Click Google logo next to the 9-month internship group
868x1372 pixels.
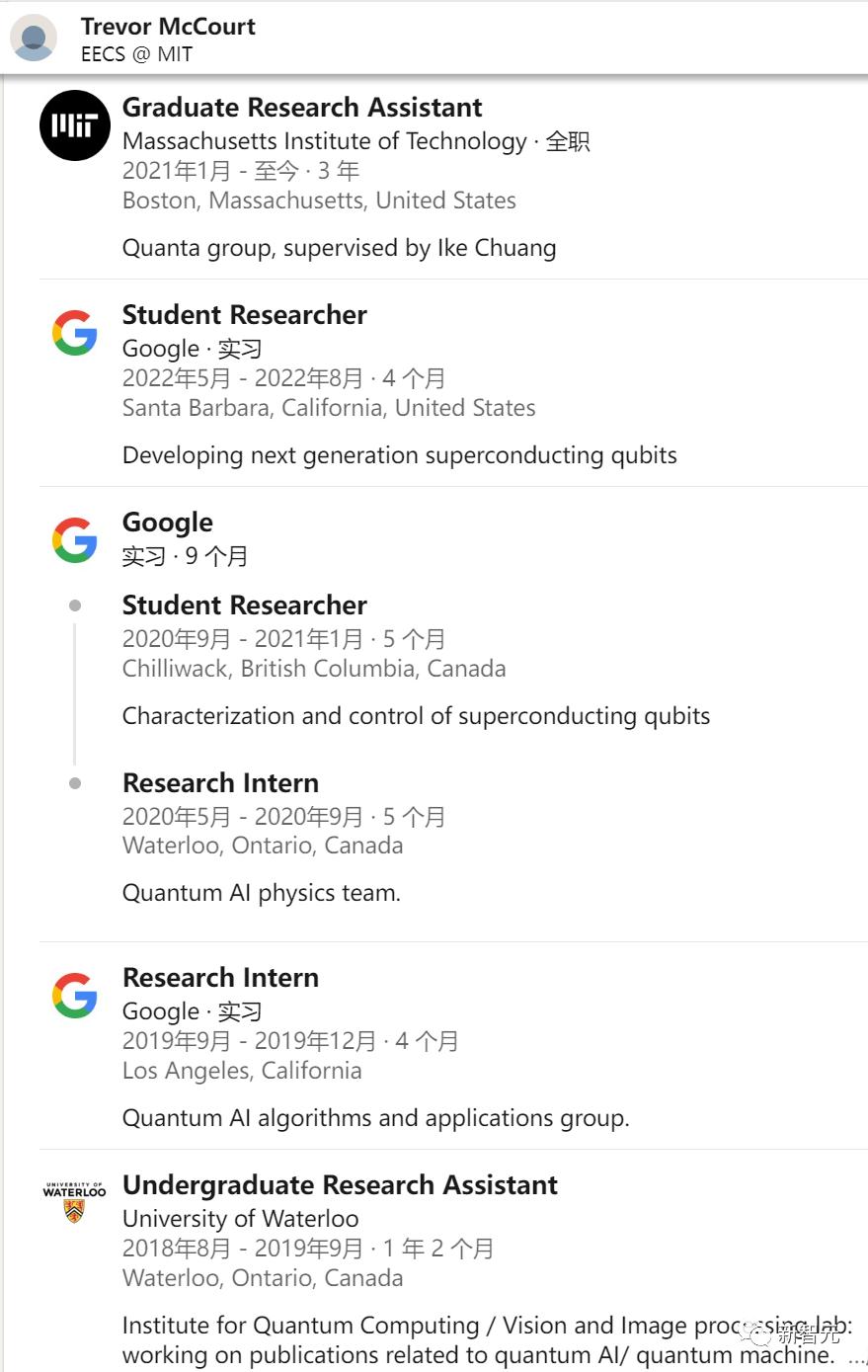(x=75, y=540)
